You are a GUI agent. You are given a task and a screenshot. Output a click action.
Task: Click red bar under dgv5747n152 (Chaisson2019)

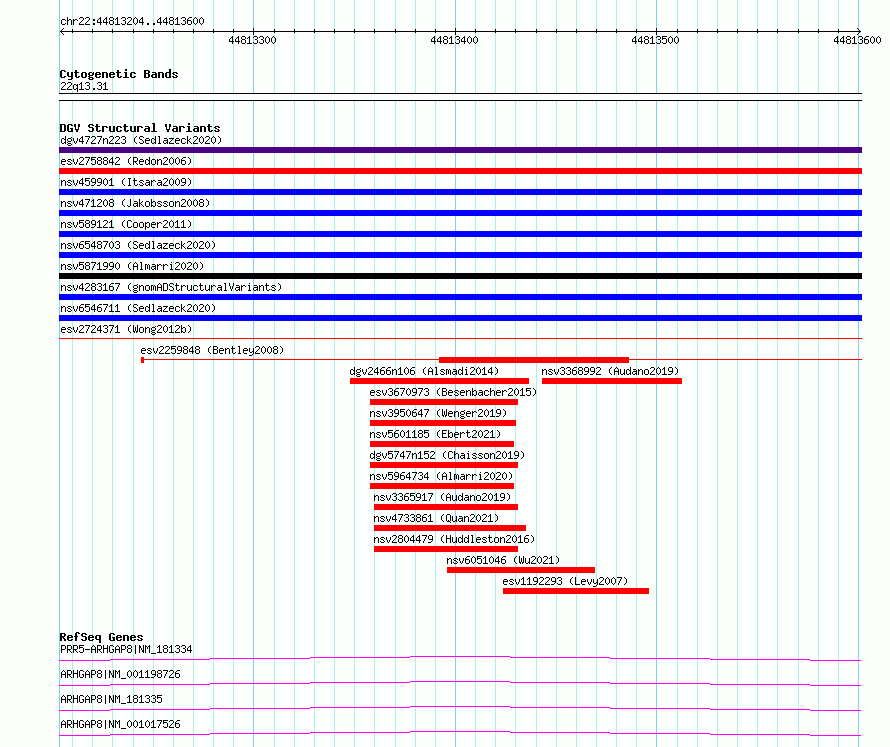pos(444,465)
